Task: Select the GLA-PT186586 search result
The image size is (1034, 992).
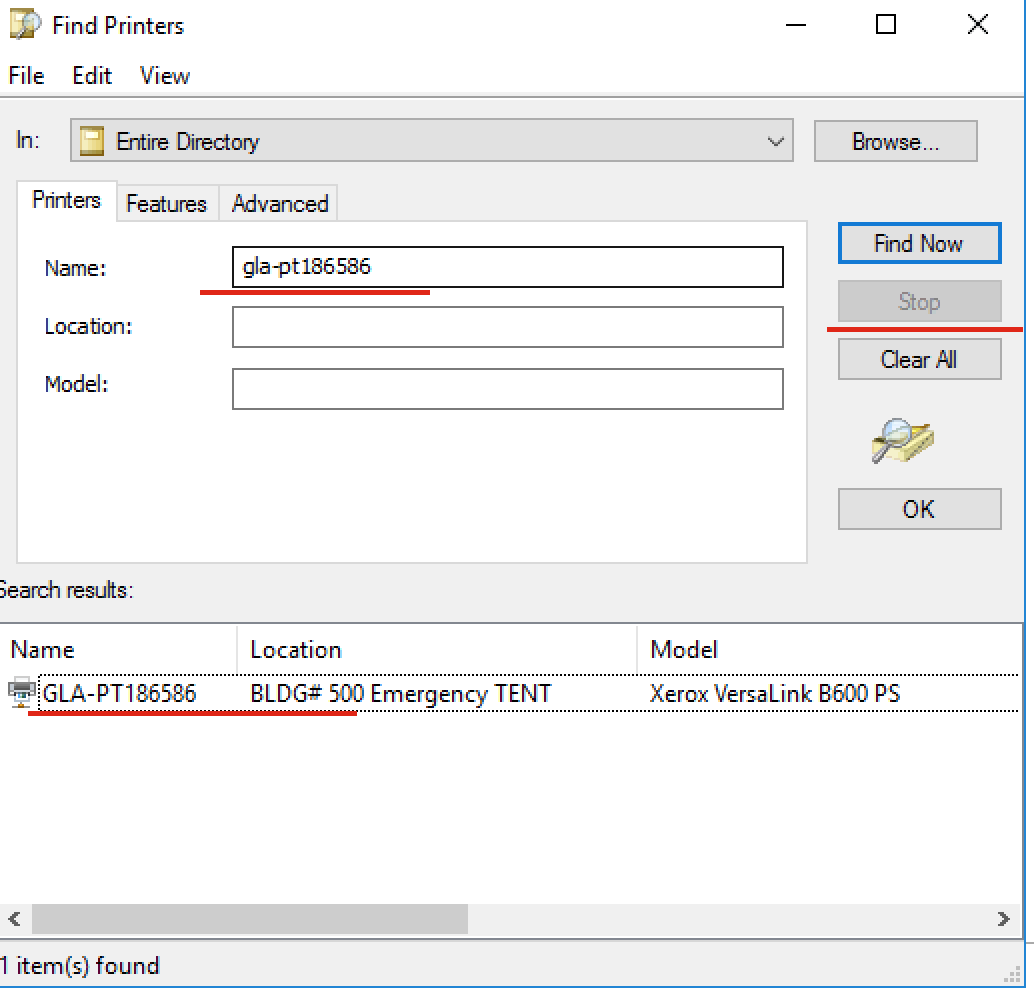Action: coord(119,693)
